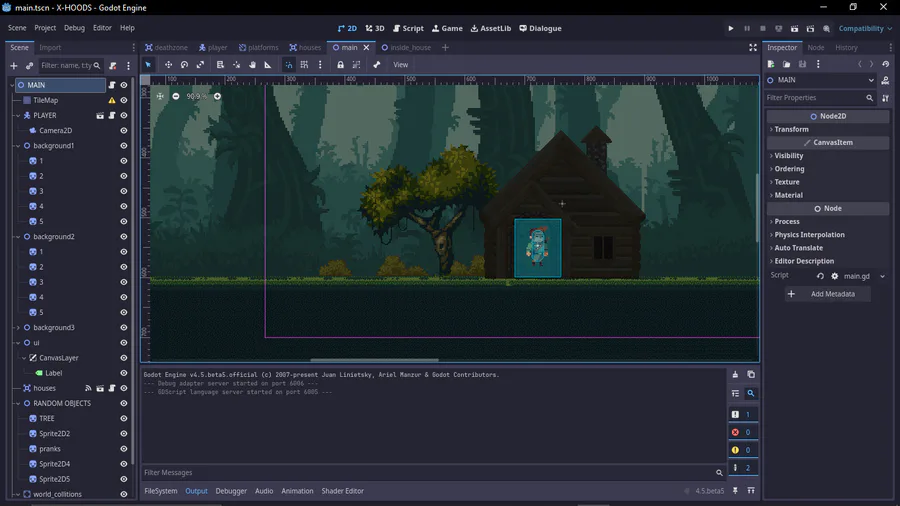Collapse the RANDOM OBJECTS node tree
This screenshot has width=900, height=506.
click(18, 403)
